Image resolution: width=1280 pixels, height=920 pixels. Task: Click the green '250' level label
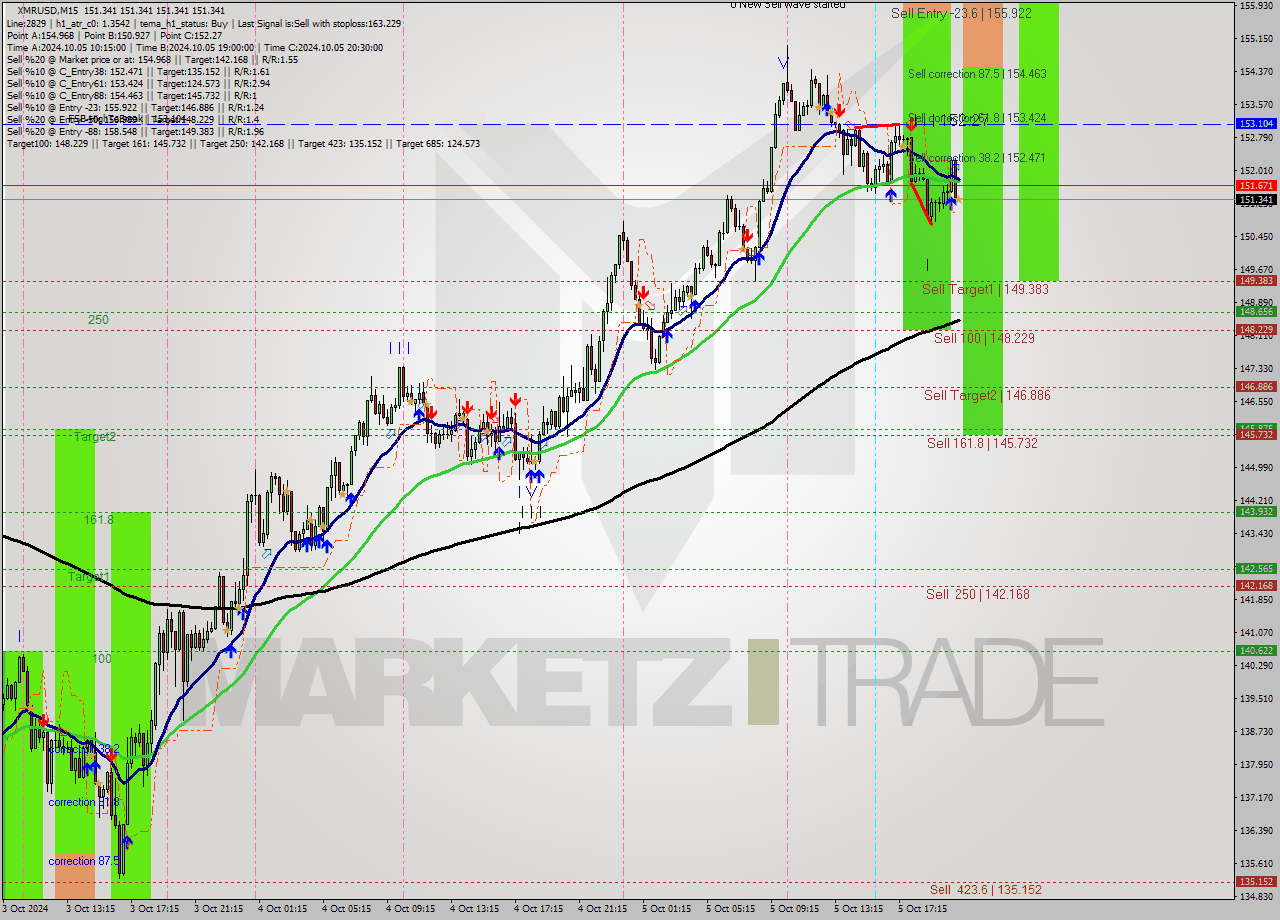click(x=98, y=320)
